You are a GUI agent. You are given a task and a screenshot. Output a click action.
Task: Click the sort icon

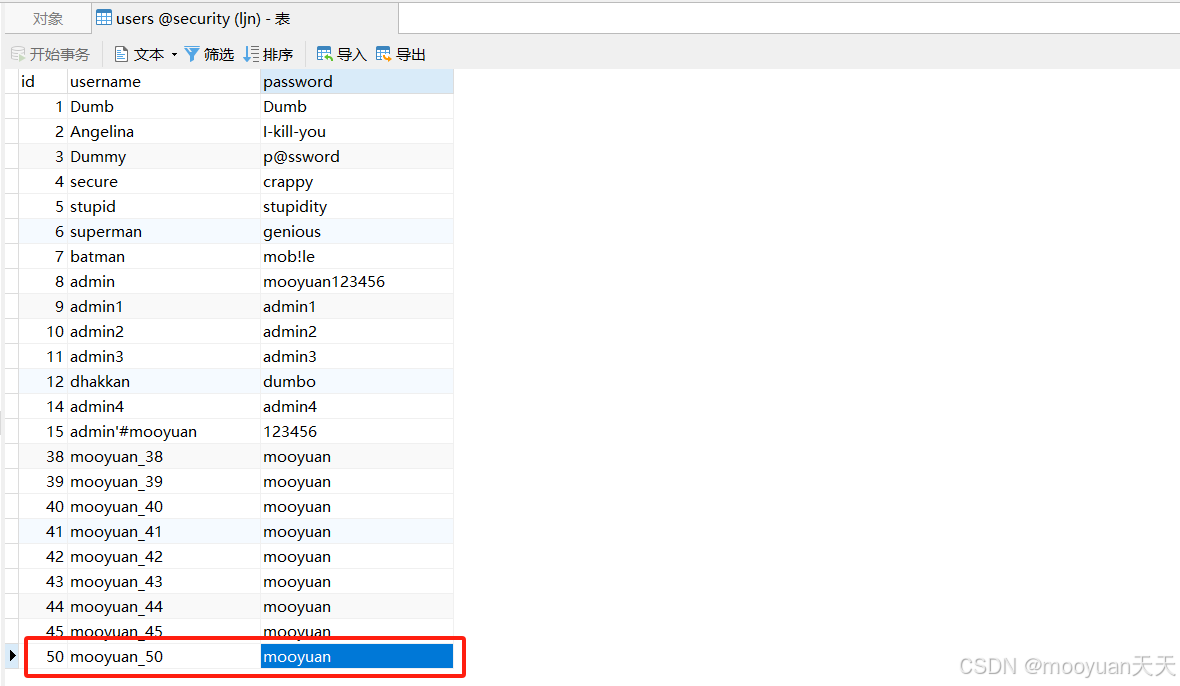251,54
